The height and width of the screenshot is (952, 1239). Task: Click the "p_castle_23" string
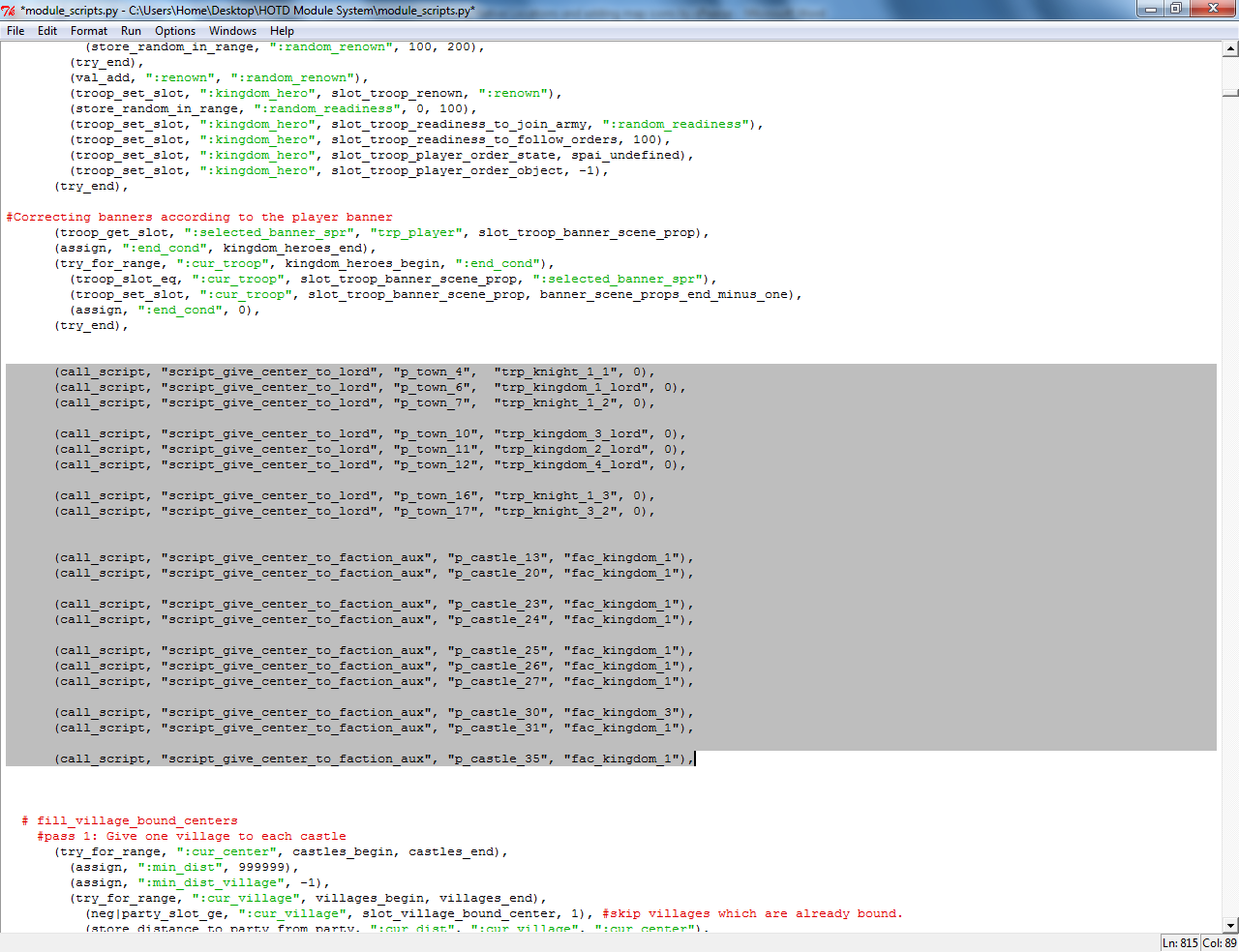pos(498,604)
